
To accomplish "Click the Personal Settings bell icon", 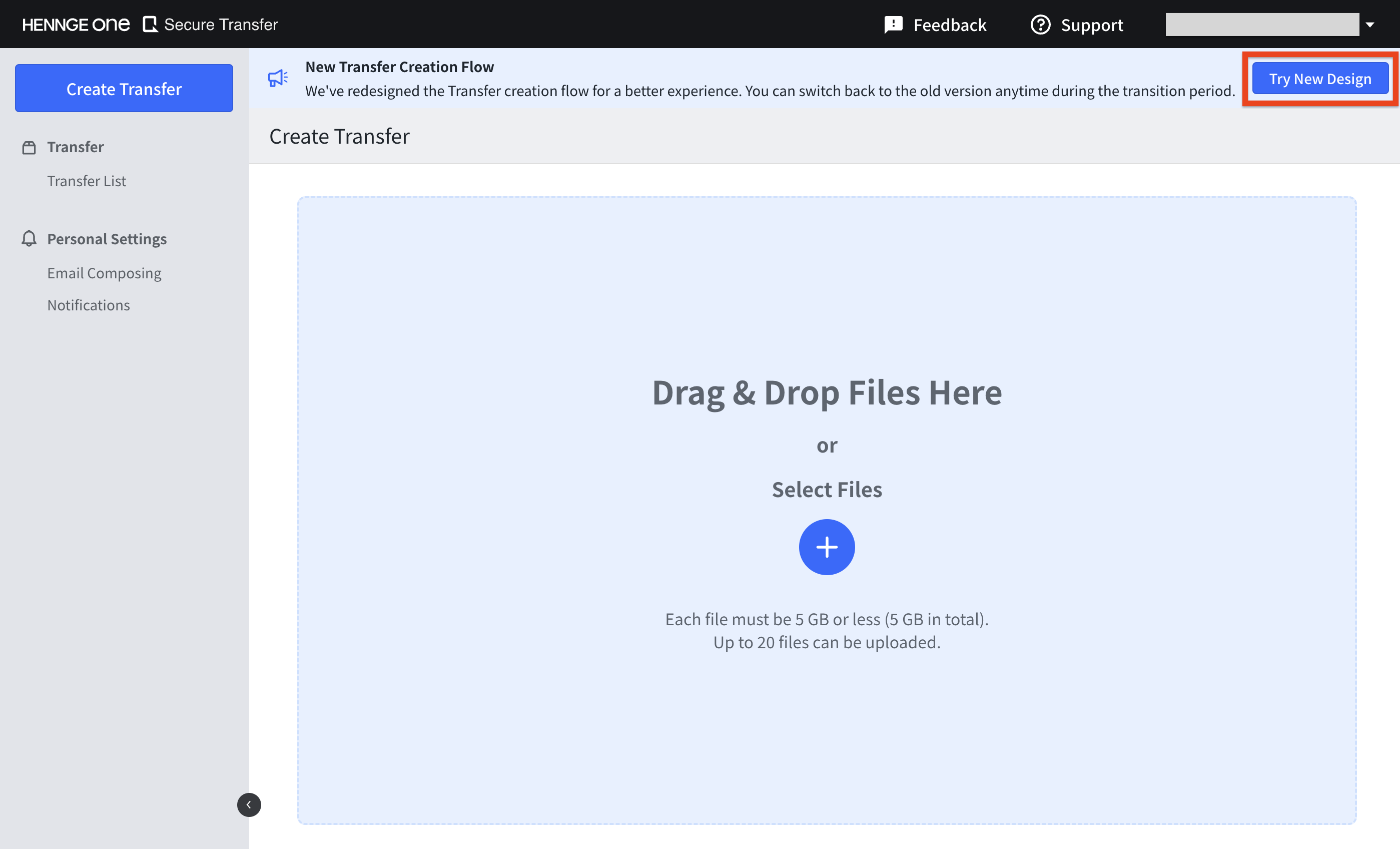I will click(29, 238).
